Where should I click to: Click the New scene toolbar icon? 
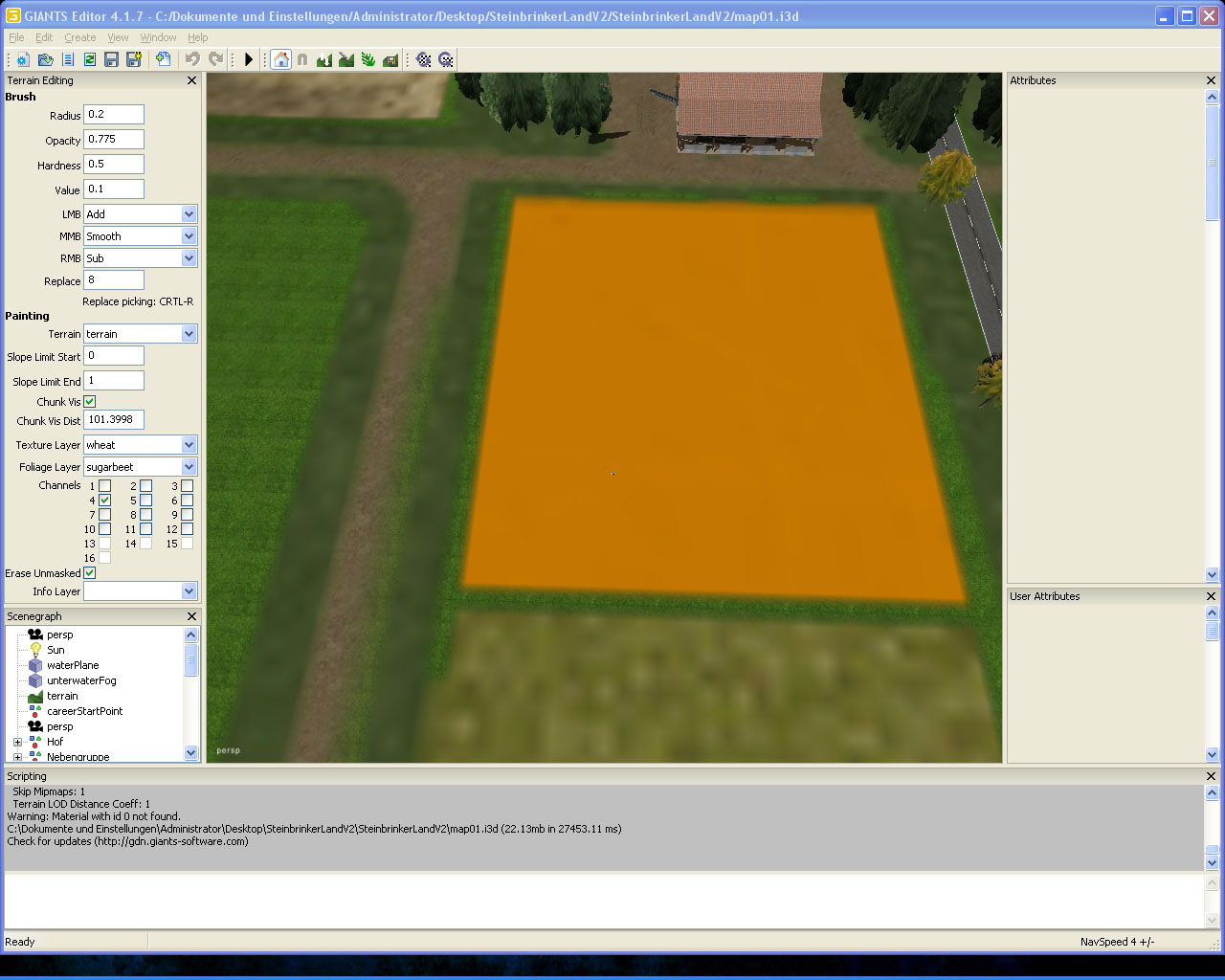click(23, 59)
